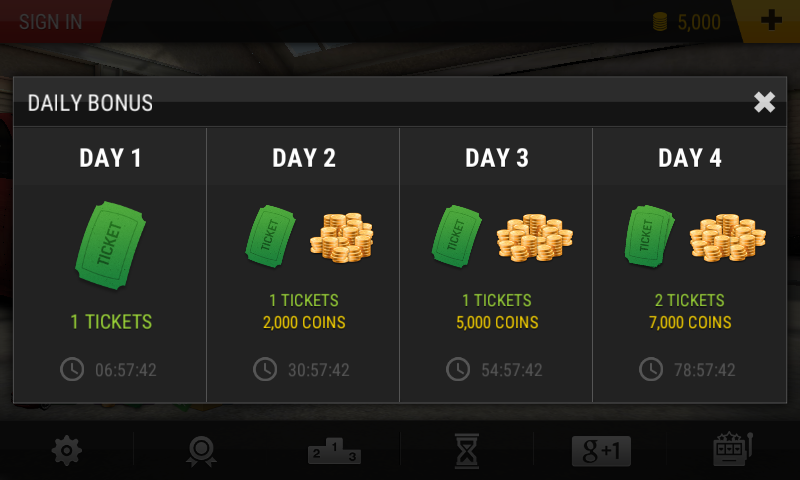Image resolution: width=800 pixels, height=480 pixels.
Task: Close the Daily Bonus dialog
Action: [x=764, y=102]
